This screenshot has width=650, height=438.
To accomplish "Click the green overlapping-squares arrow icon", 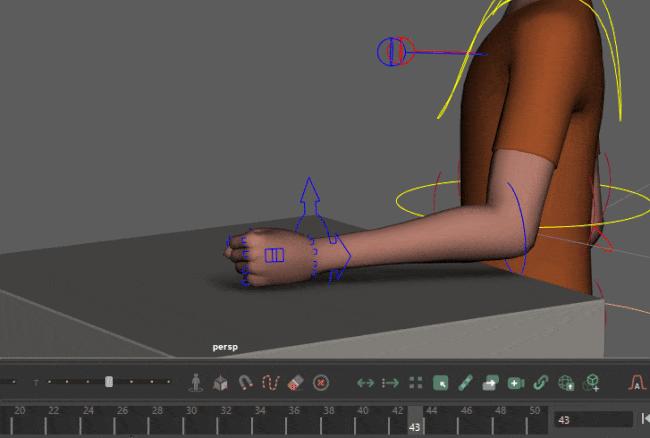I will 490,382.
